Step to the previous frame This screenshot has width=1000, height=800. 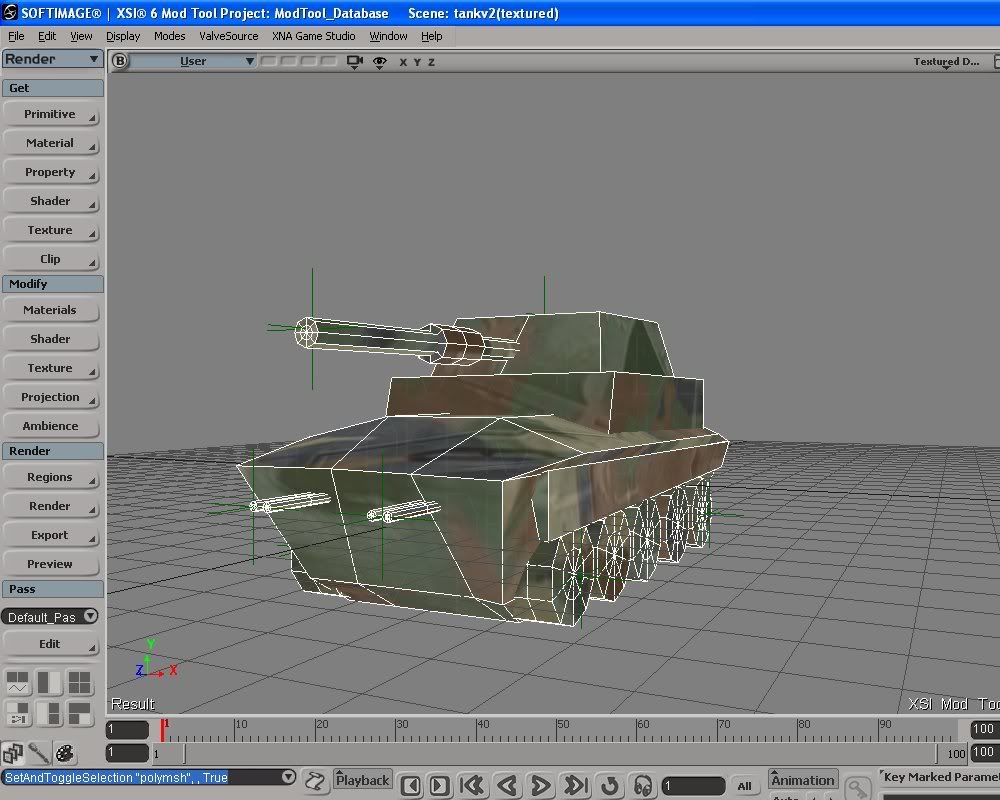411,785
